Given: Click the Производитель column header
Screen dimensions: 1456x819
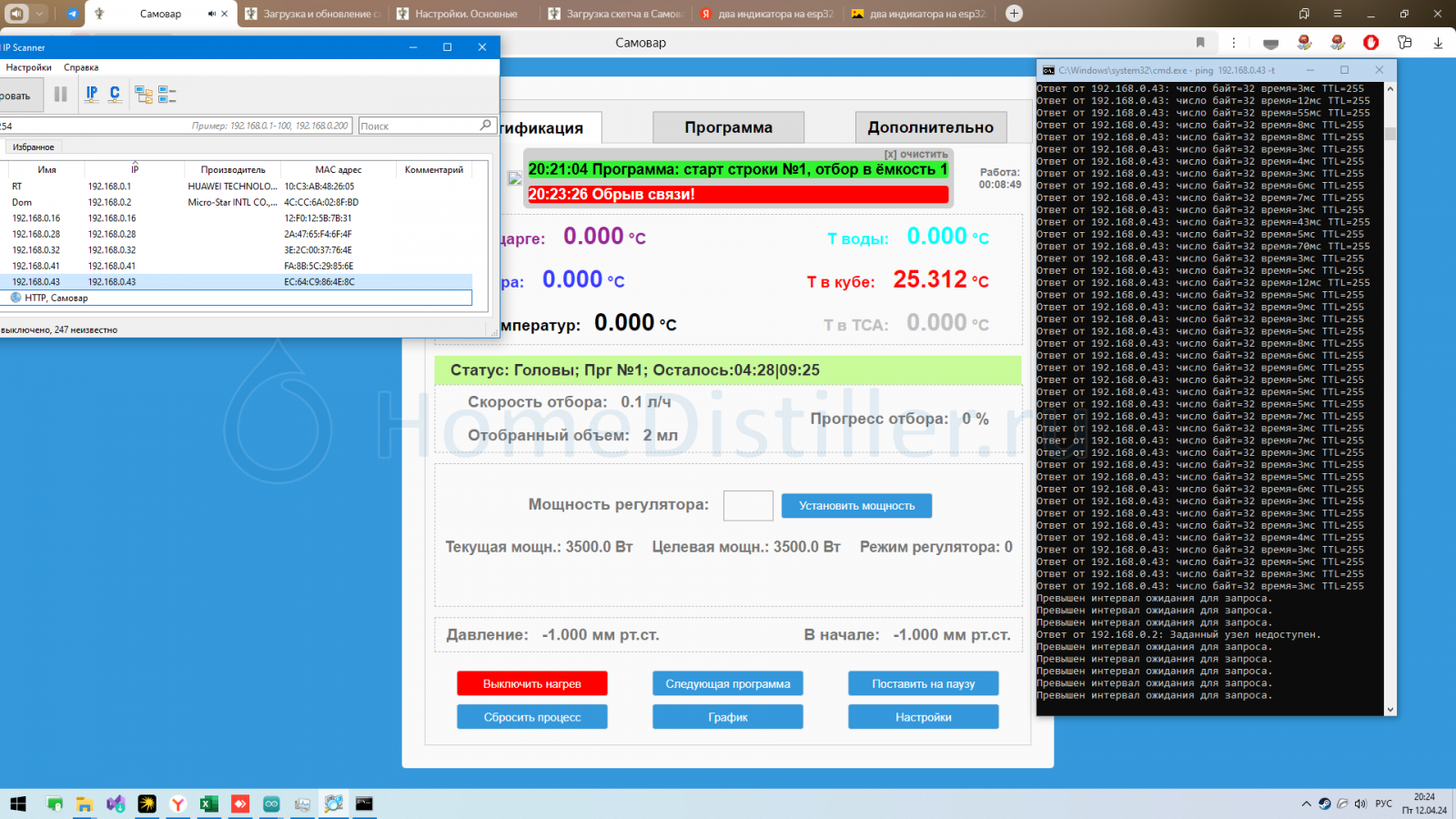Looking at the screenshot, I should [233, 169].
